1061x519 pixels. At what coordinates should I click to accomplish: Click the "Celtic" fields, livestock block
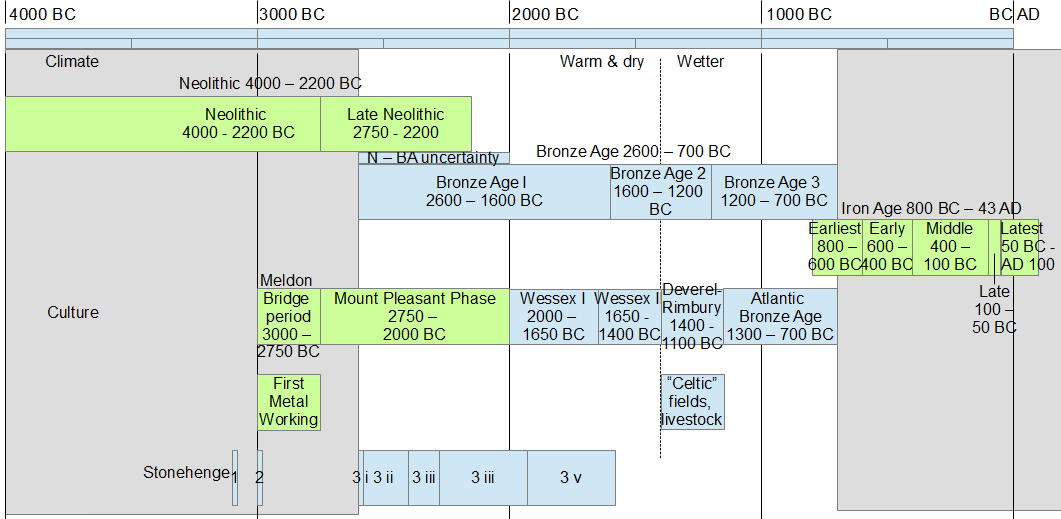692,402
